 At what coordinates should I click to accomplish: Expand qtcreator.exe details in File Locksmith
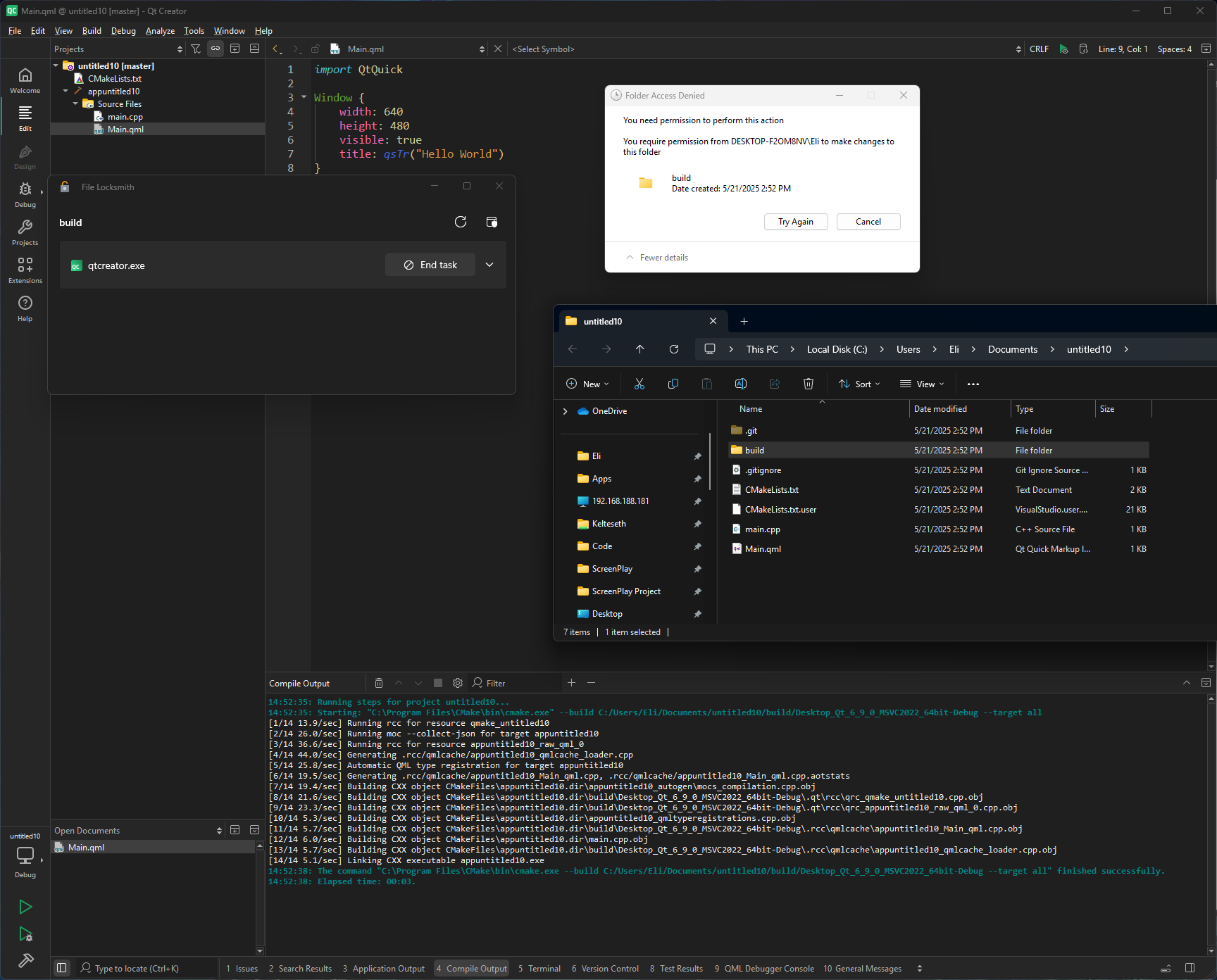coord(489,265)
